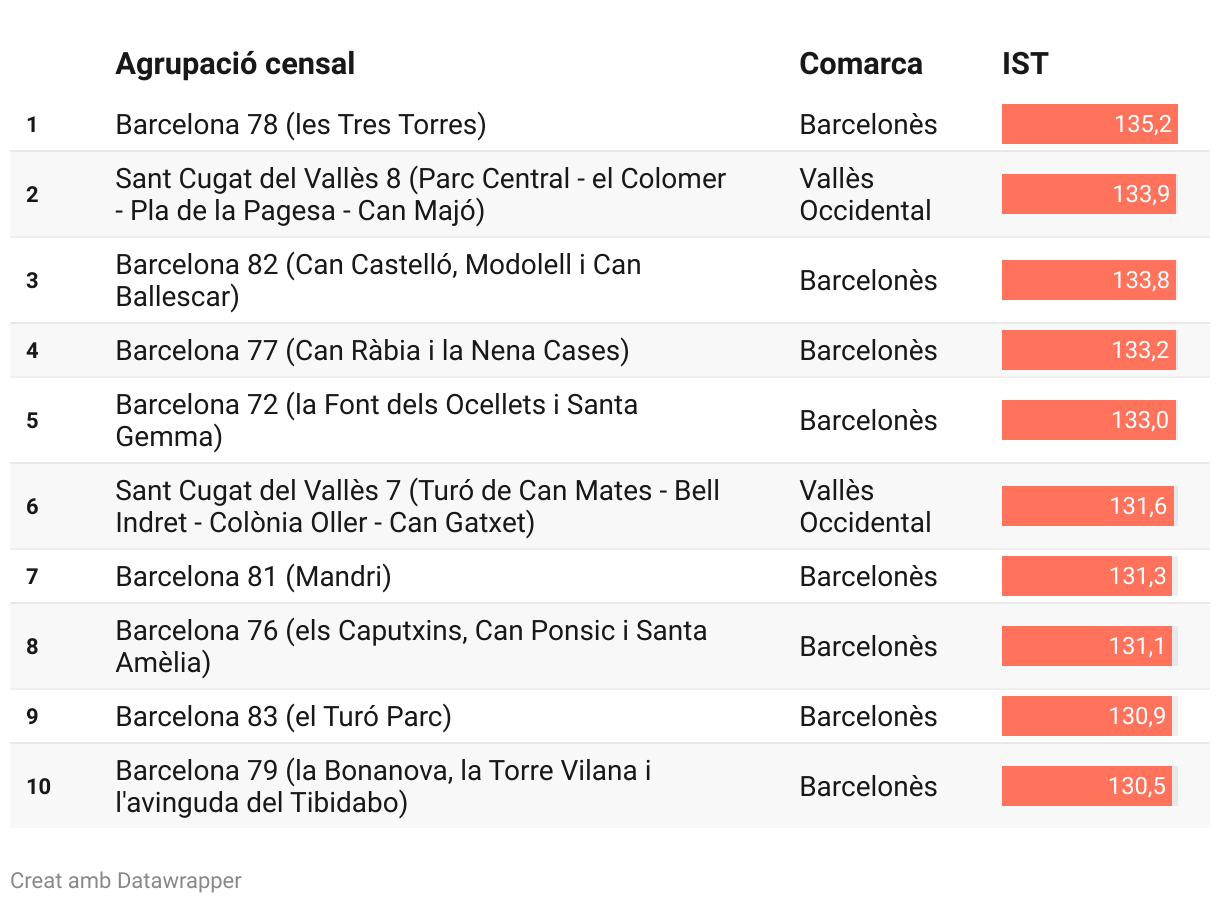The image size is (1220, 904).
Task: Select the 'Barcelona 81 (Mandri)' row
Action: click(x=253, y=577)
